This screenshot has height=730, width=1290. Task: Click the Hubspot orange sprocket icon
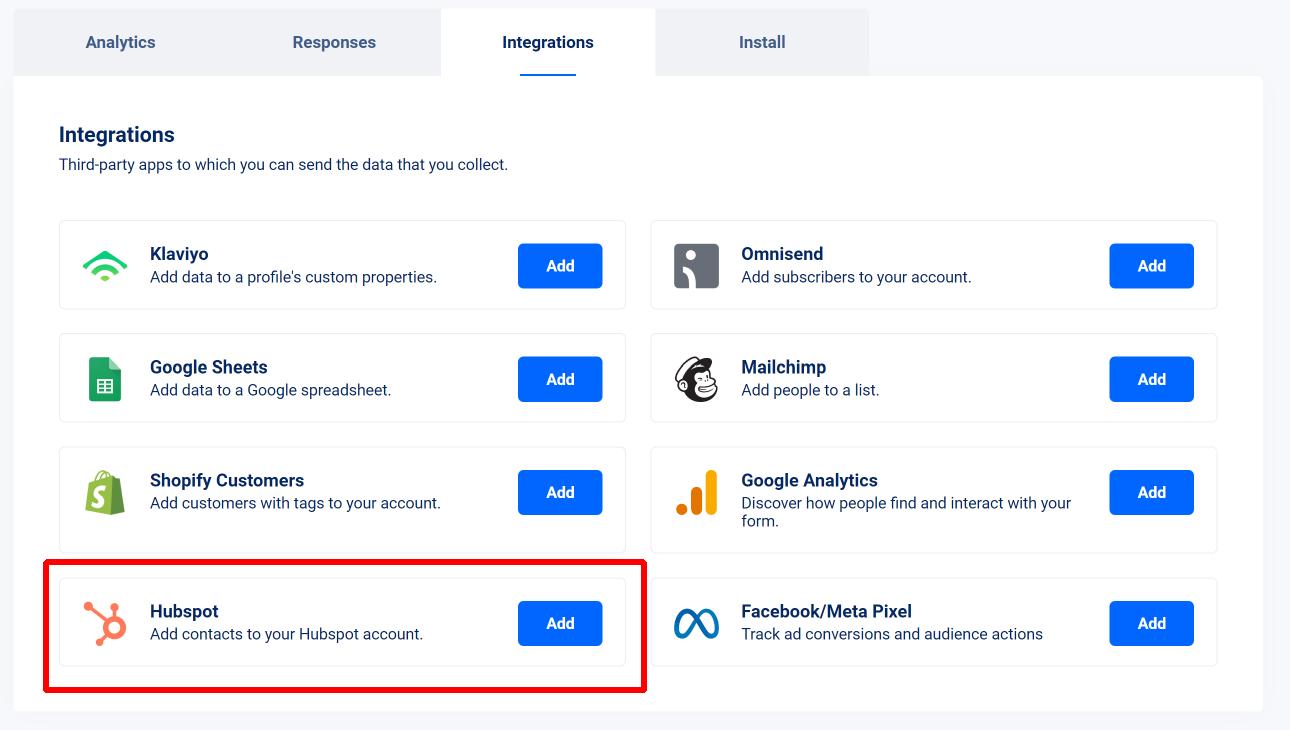point(105,623)
